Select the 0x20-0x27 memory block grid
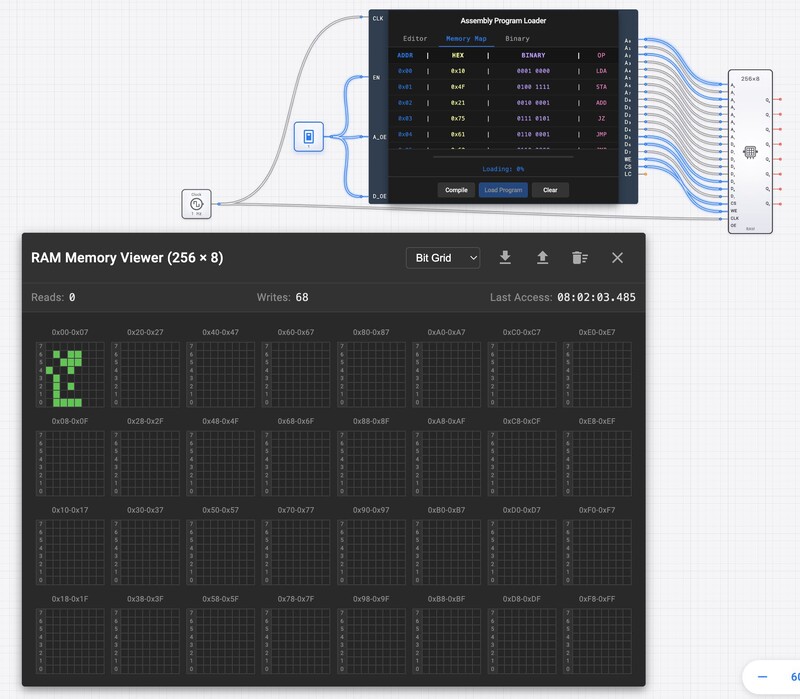The width and height of the screenshot is (800, 699). pyautogui.click(x=145, y=375)
